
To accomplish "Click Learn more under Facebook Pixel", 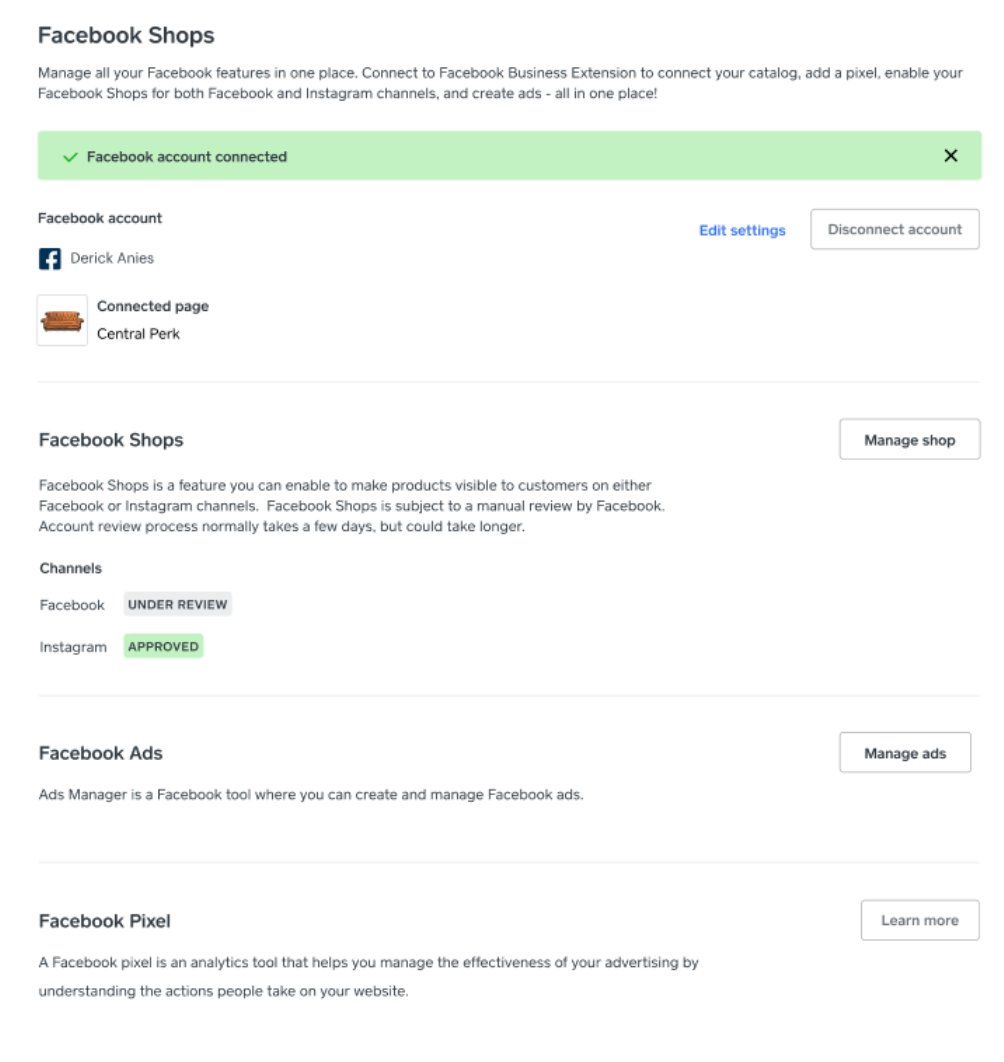I will click(x=919, y=920).
